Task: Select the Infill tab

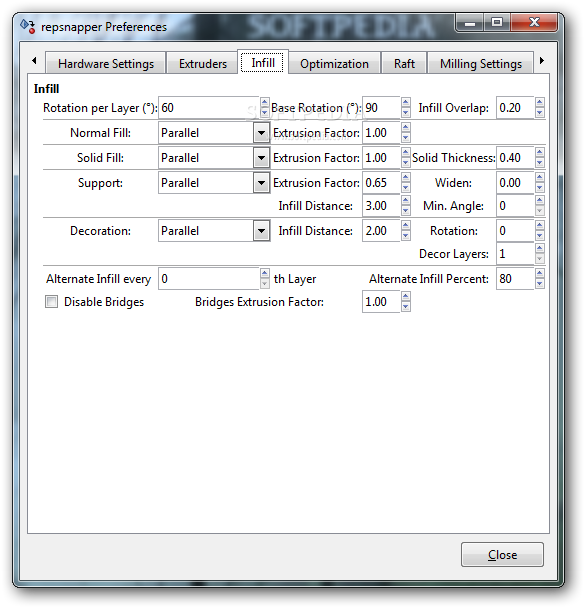Action: tap(262, 62)
